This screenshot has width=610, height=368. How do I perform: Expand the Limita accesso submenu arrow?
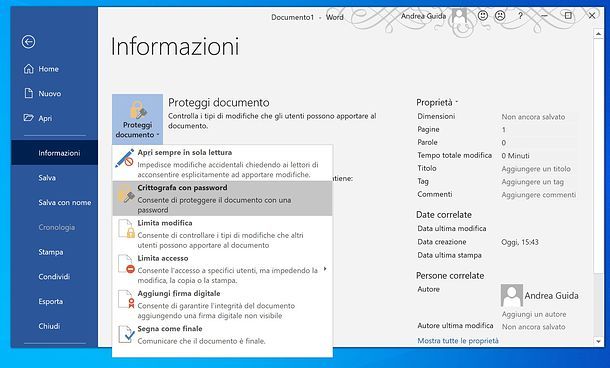[x=325, y=269]
